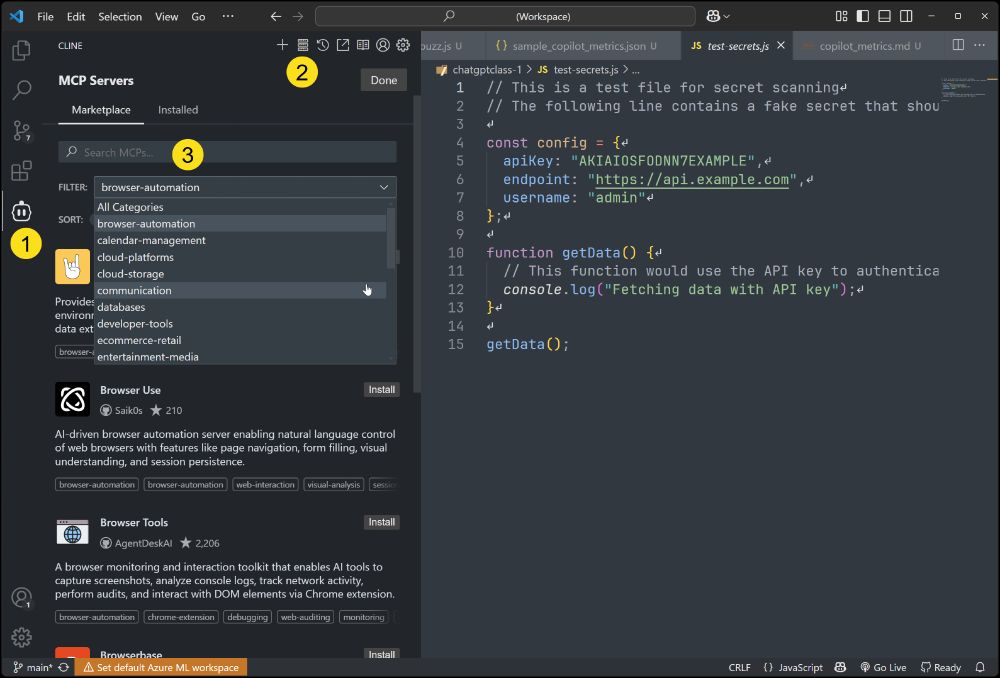The height and width of the screenshot is (678, 1000).
Task: Choose cloud-storage filter option
Action: tap(240, 274)
